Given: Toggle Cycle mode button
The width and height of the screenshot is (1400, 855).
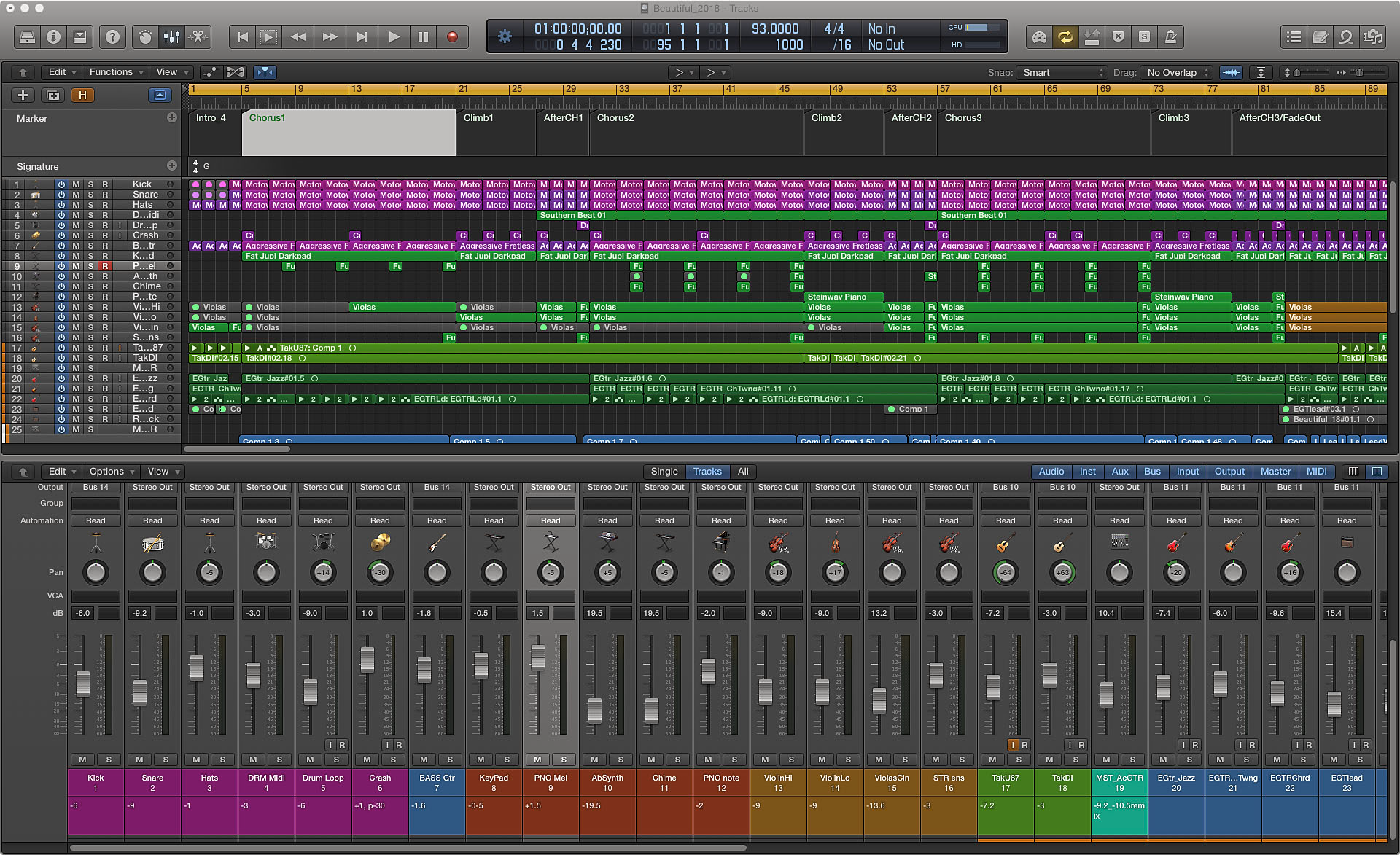Looking at the screenshot, I should coord(1065,36).
